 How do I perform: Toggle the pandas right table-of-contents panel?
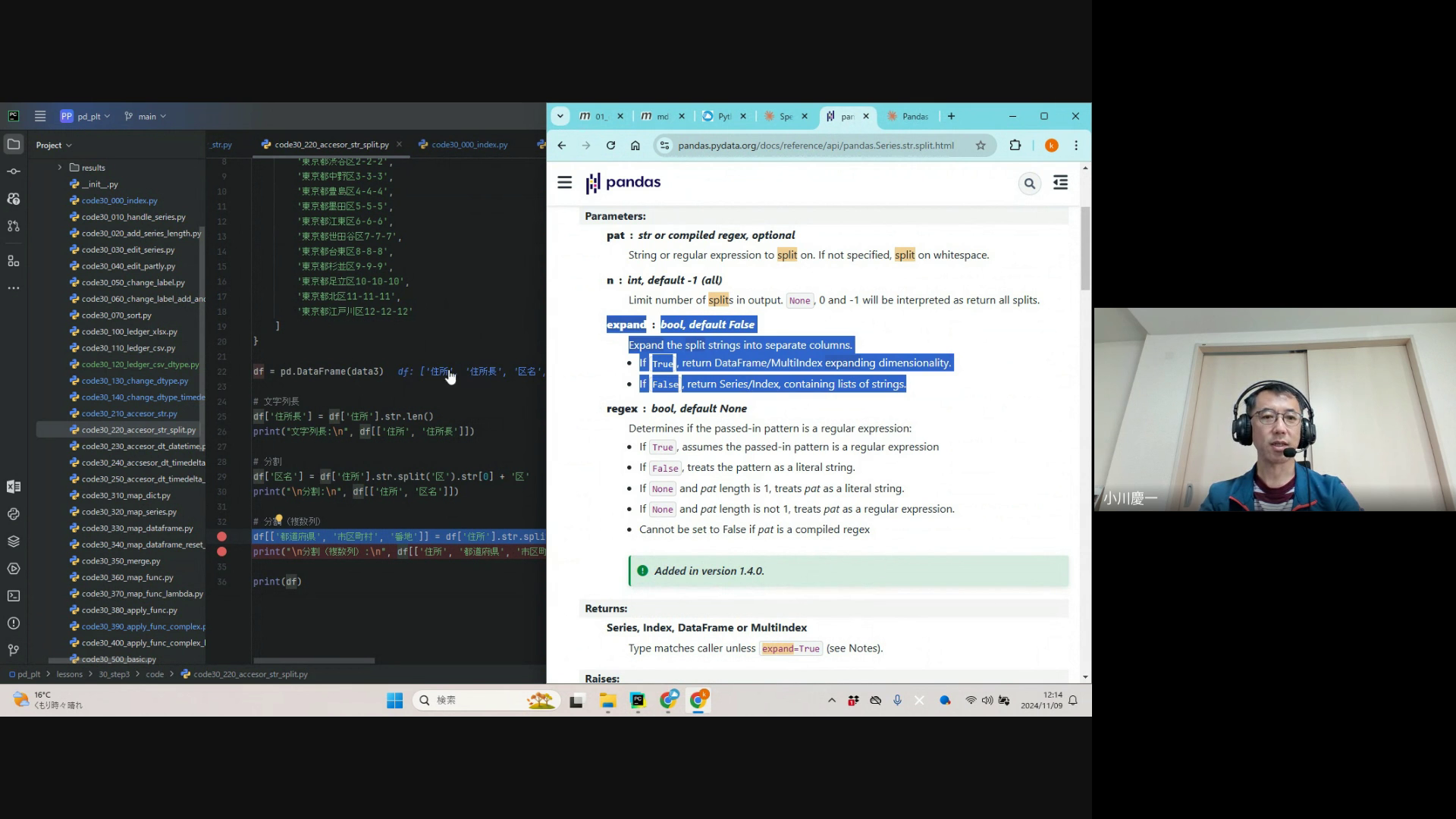click(1060, 183)
